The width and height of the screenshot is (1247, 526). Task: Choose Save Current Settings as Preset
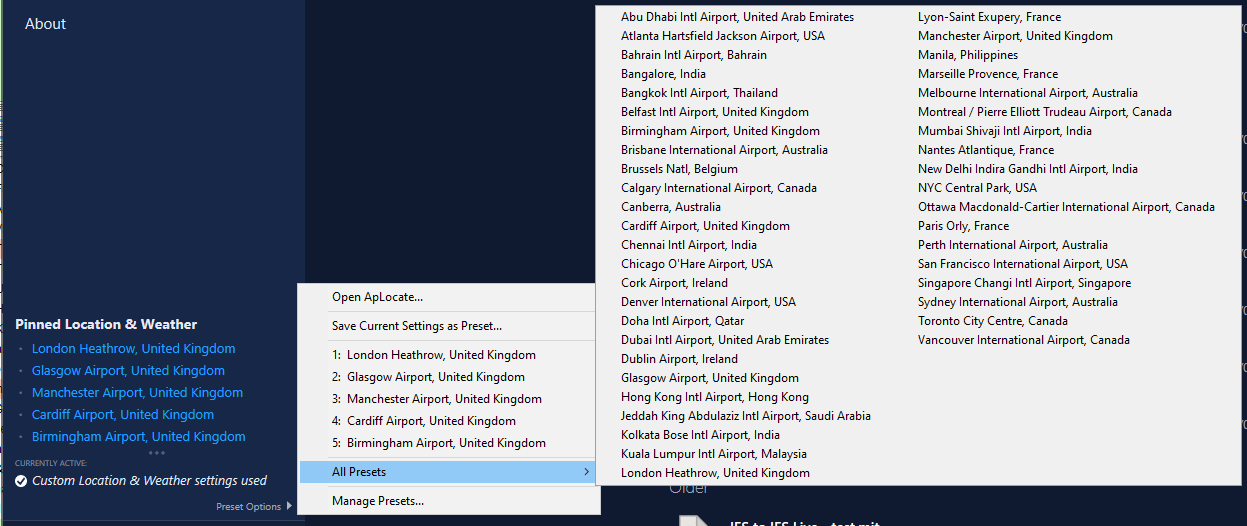coord(416,326)
